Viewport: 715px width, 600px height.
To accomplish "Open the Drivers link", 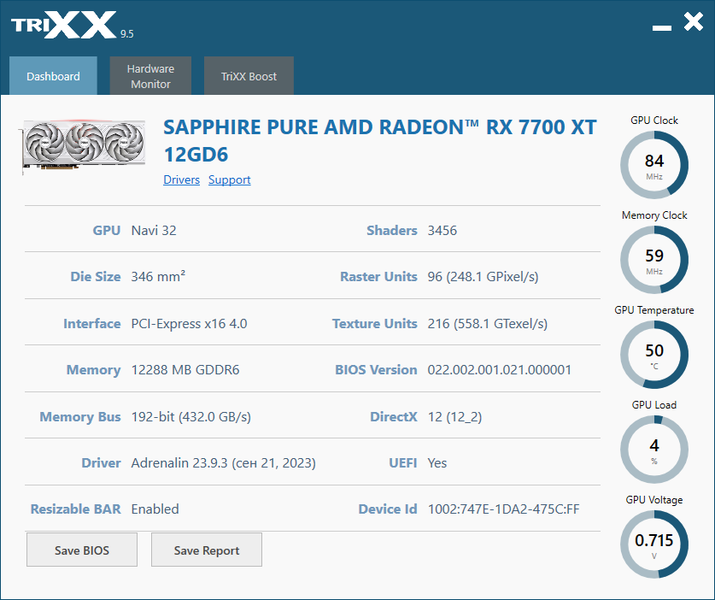I will (x=181, y=180).
